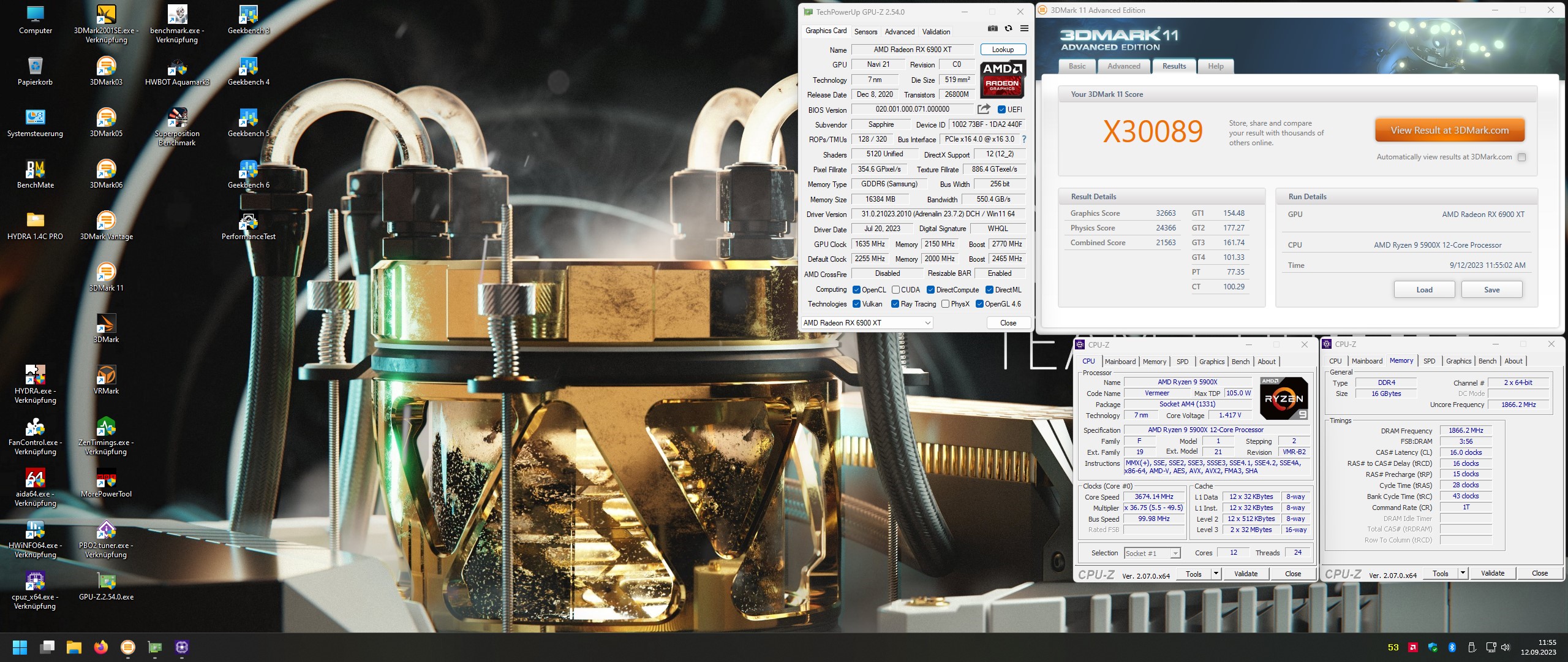
Task: Open the Validation tab in GPU-Z
Action: [936, 32]
